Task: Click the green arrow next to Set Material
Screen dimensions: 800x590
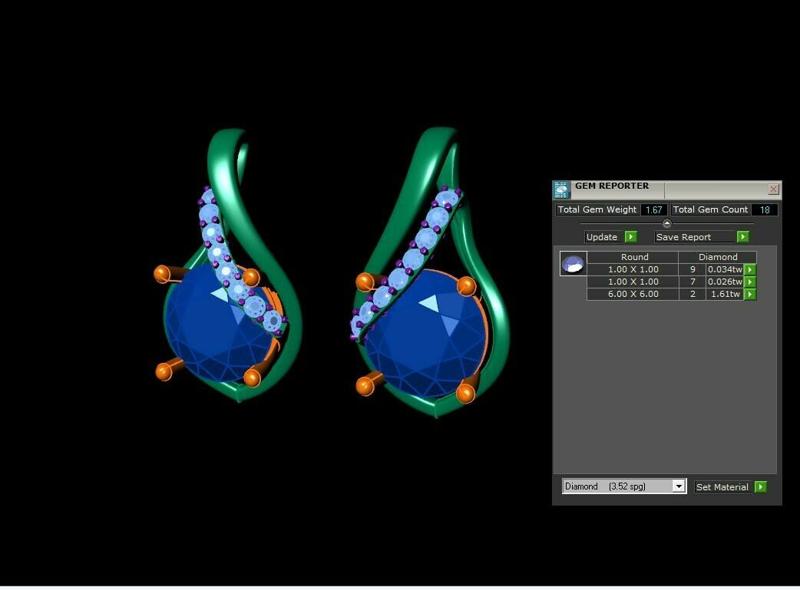Action: click(x=760, y=487)
